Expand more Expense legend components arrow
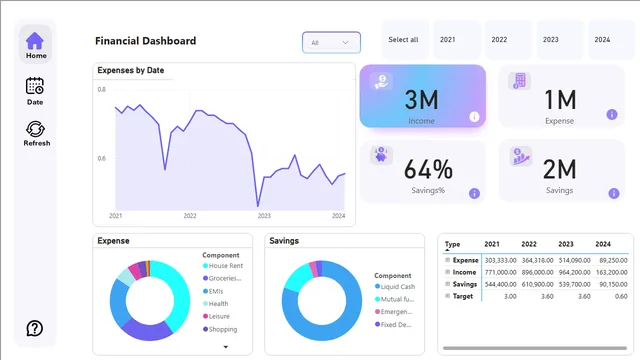640x360 pixels. pyautogui.click(x=225, y=347)
